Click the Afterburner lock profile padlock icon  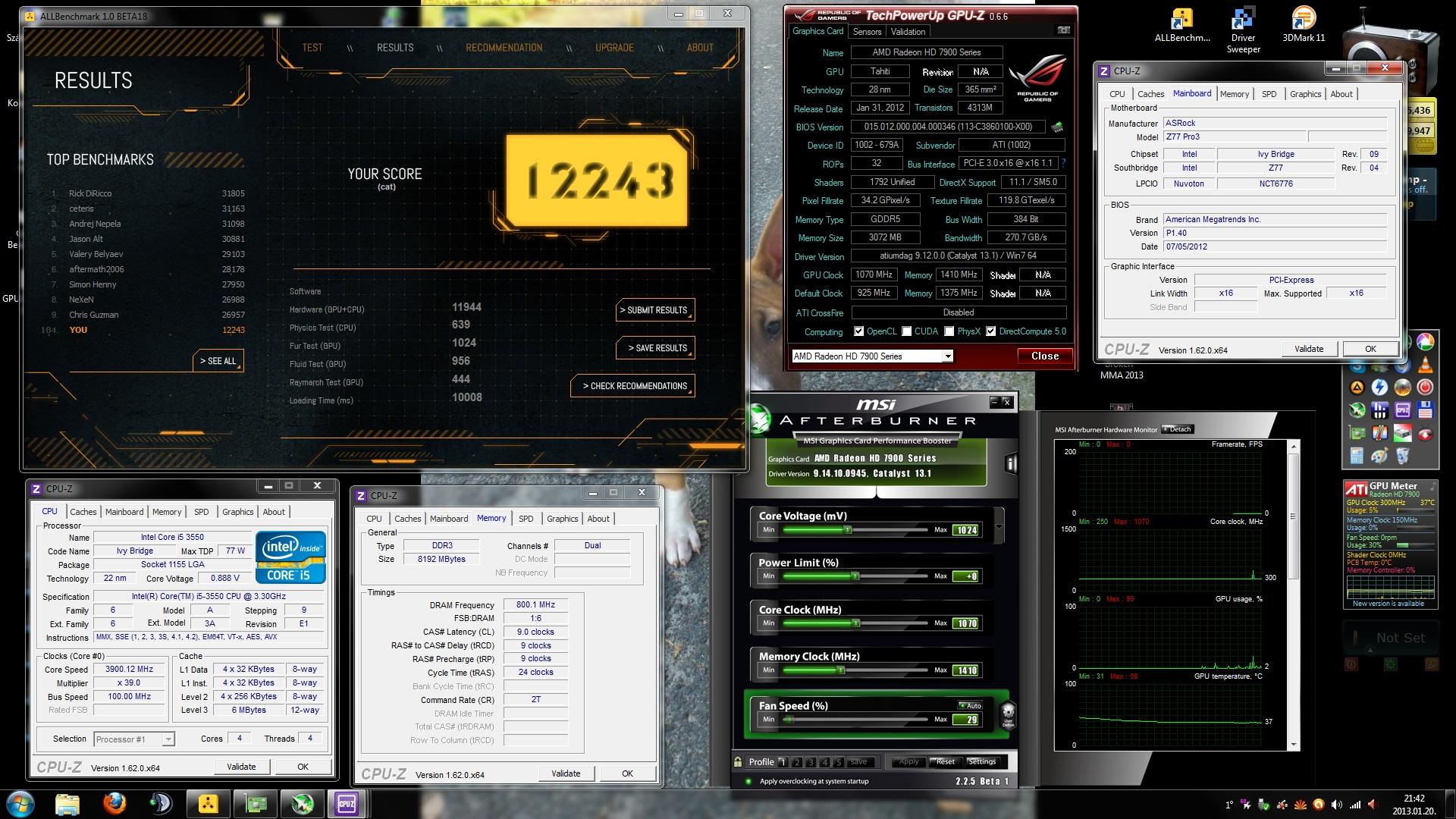coord(737,761)
